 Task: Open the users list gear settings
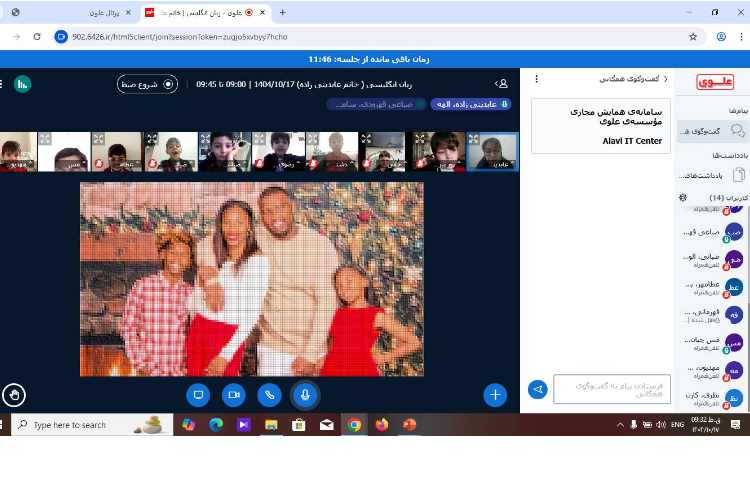point(683,197)
